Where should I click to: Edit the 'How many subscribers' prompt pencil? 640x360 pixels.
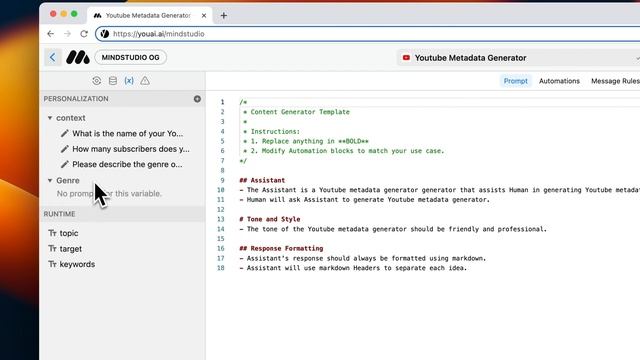click(x=64, y=149)
